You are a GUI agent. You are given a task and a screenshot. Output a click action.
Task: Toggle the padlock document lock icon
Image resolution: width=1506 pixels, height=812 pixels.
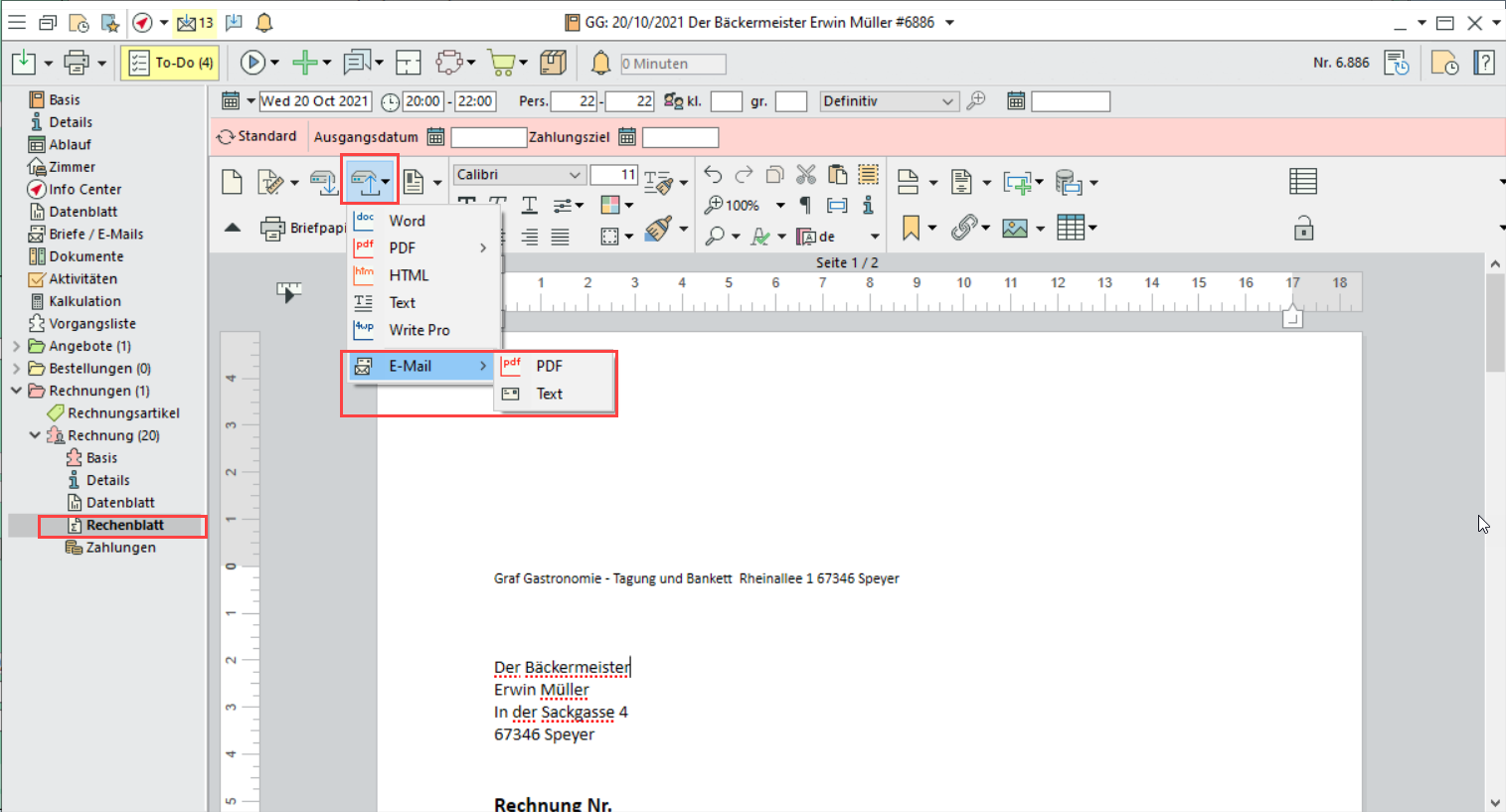point(1303,228)
